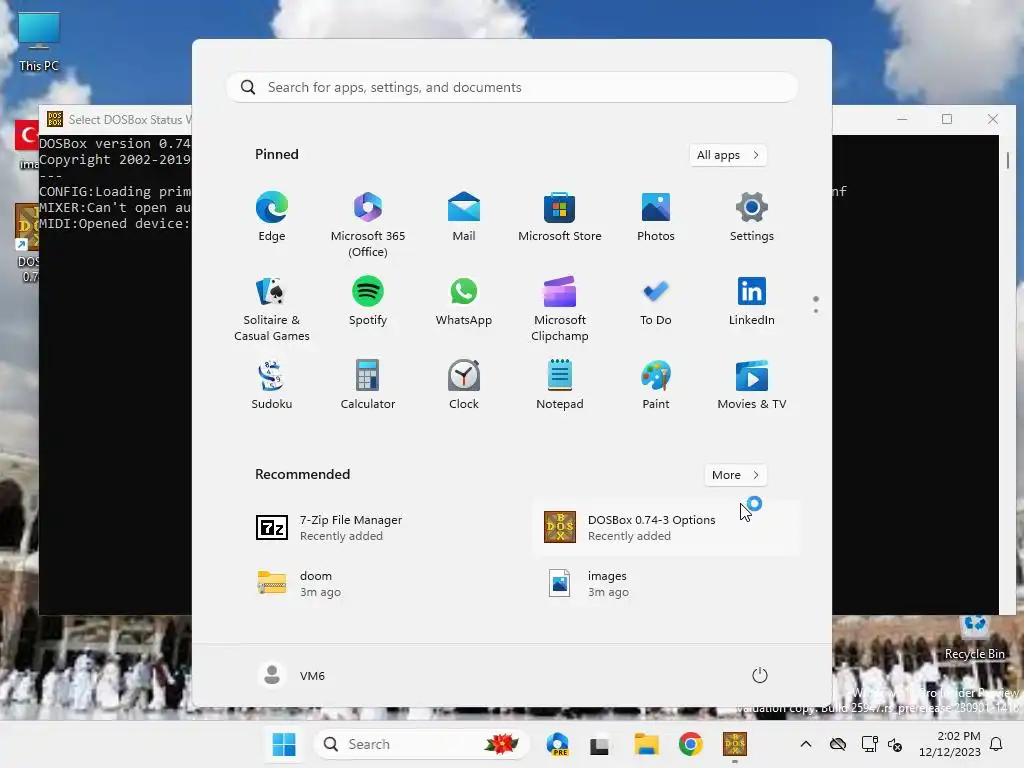This screenshot has height=768, width=1024.
Task: Open the Task View taskbar icon
Action: [600, 744]
